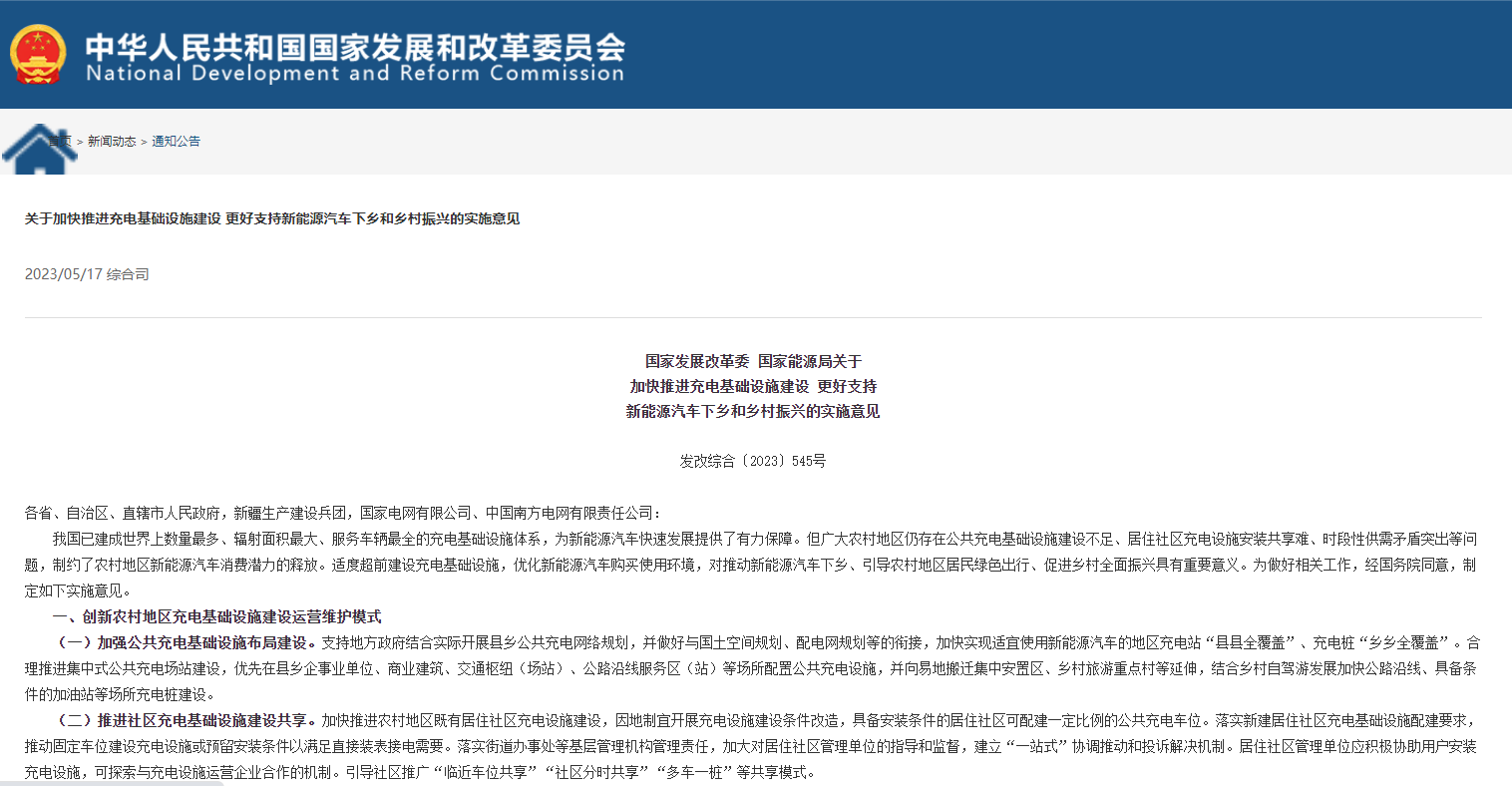
Task: Click the blue home icon in breadcrumb
Action: click(x=40, y=150)
